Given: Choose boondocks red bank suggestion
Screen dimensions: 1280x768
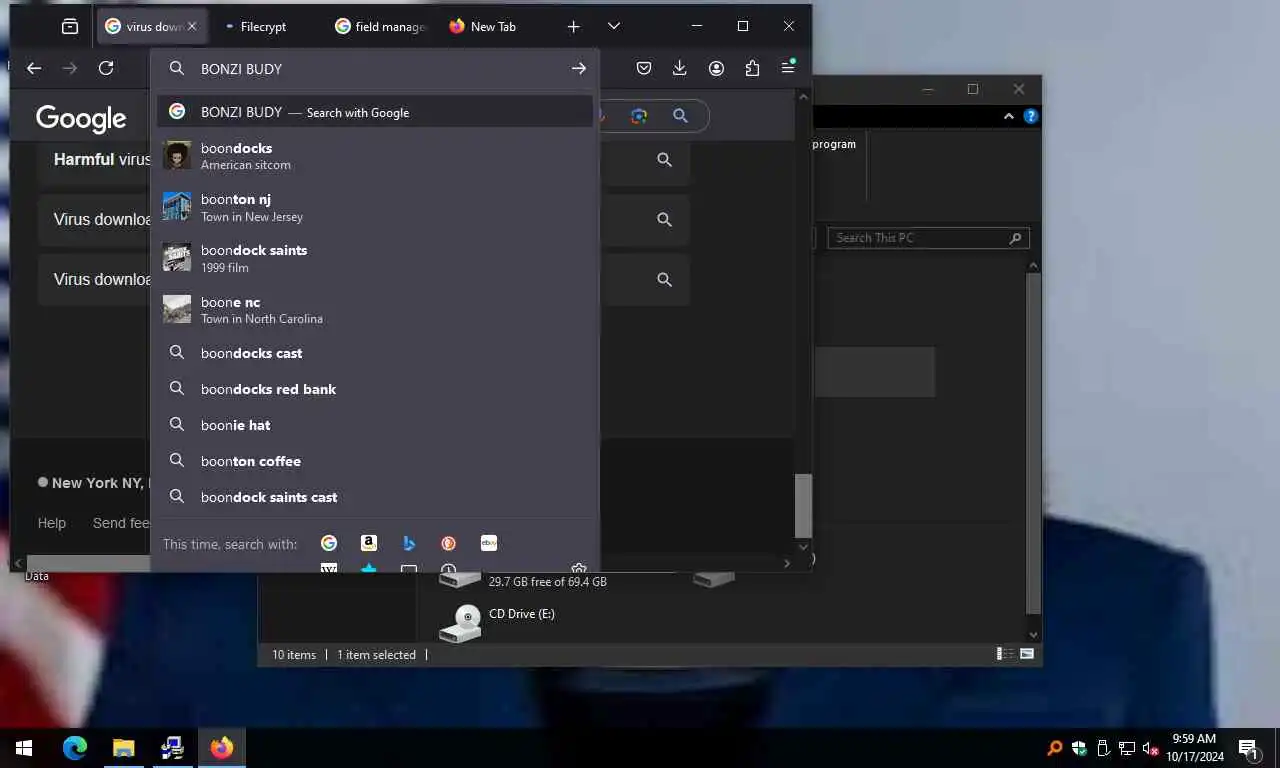Looking at the screenshot, I should 375,389.
